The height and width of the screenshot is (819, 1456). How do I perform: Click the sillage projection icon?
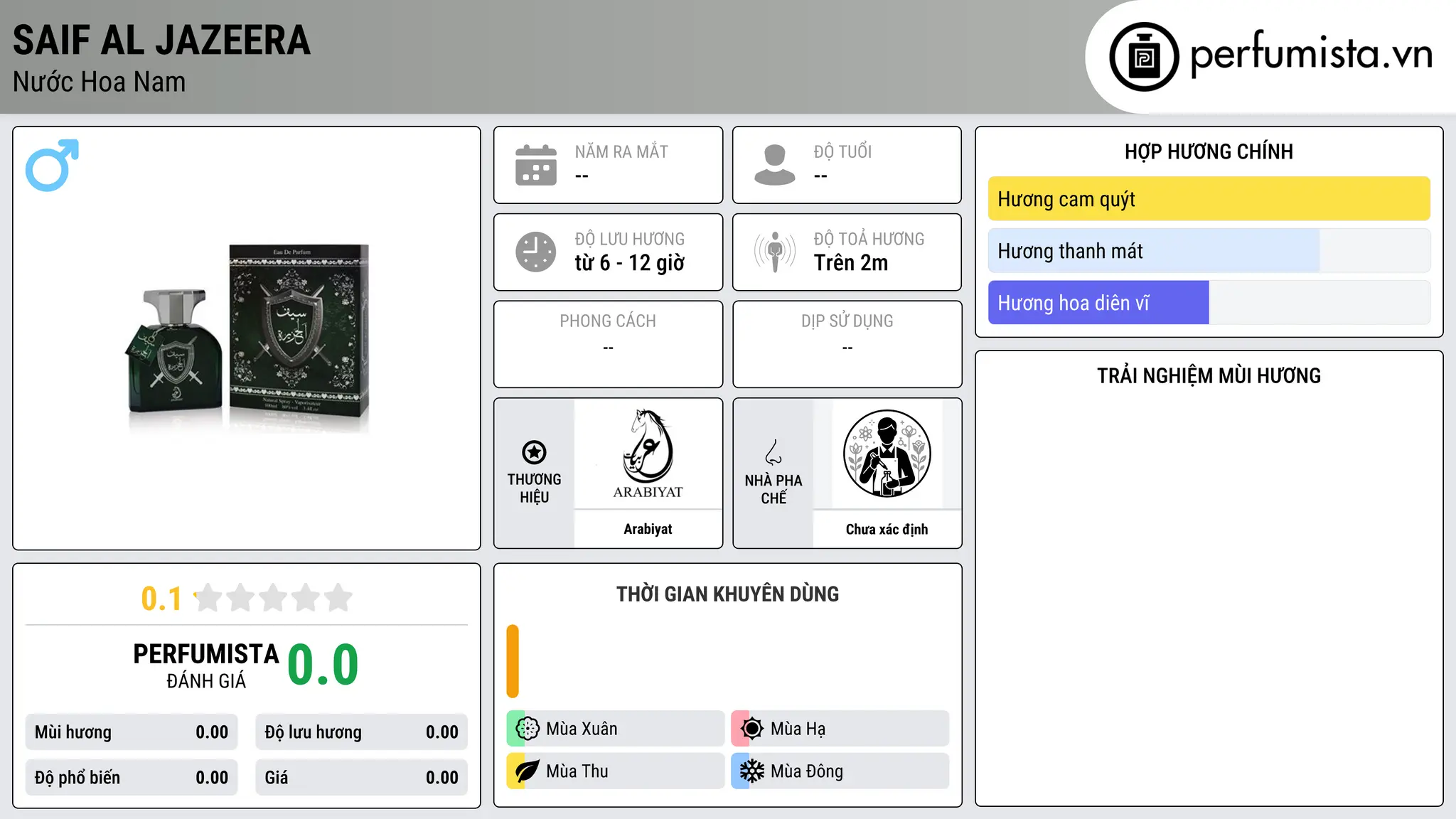(775, 252)
